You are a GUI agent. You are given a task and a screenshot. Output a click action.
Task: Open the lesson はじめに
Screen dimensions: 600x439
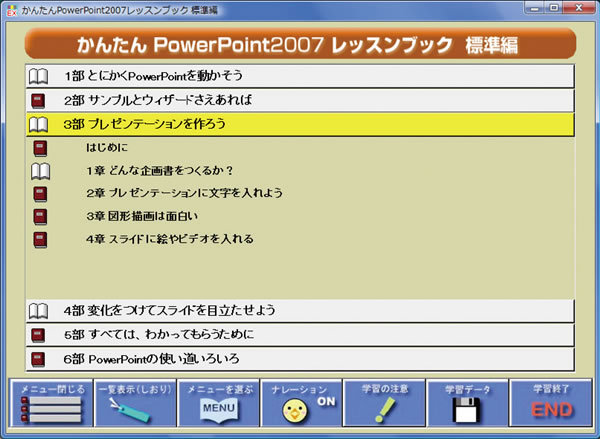pyautogui.click(x=107, y=148)
